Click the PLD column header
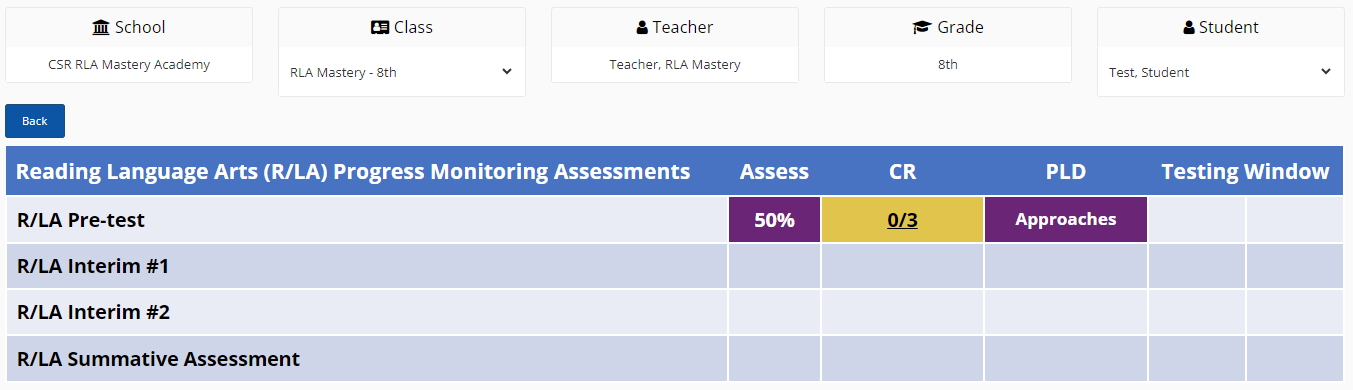 (1066, 171)
